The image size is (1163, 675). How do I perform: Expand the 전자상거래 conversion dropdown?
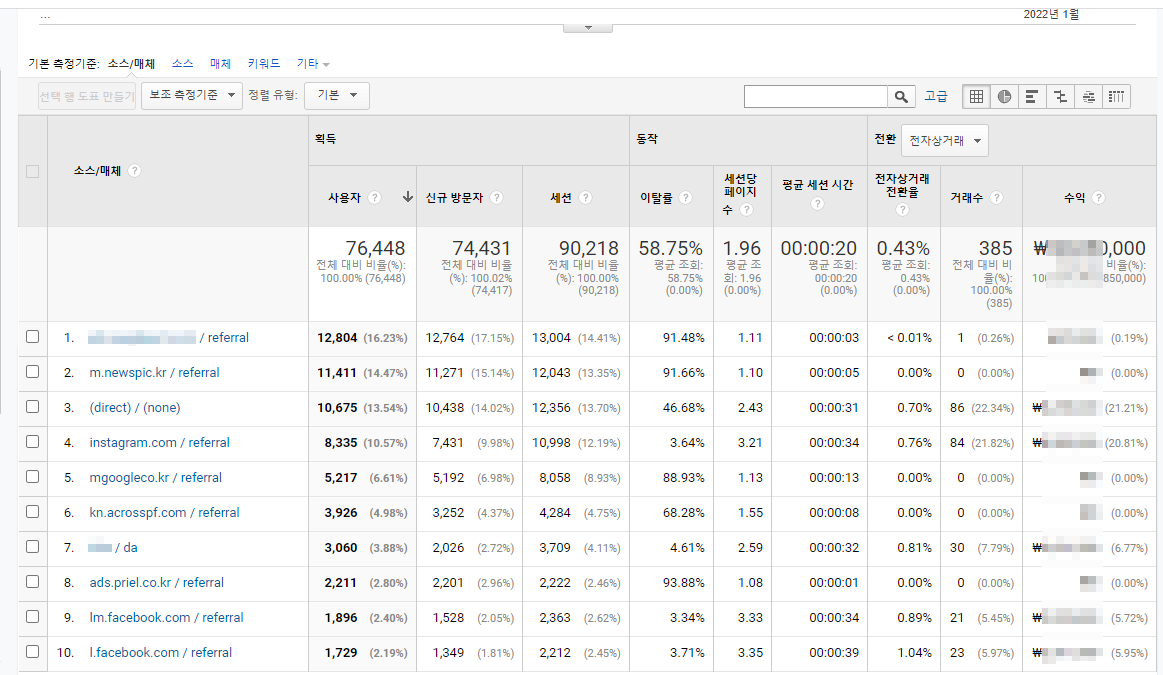[944, 141]
